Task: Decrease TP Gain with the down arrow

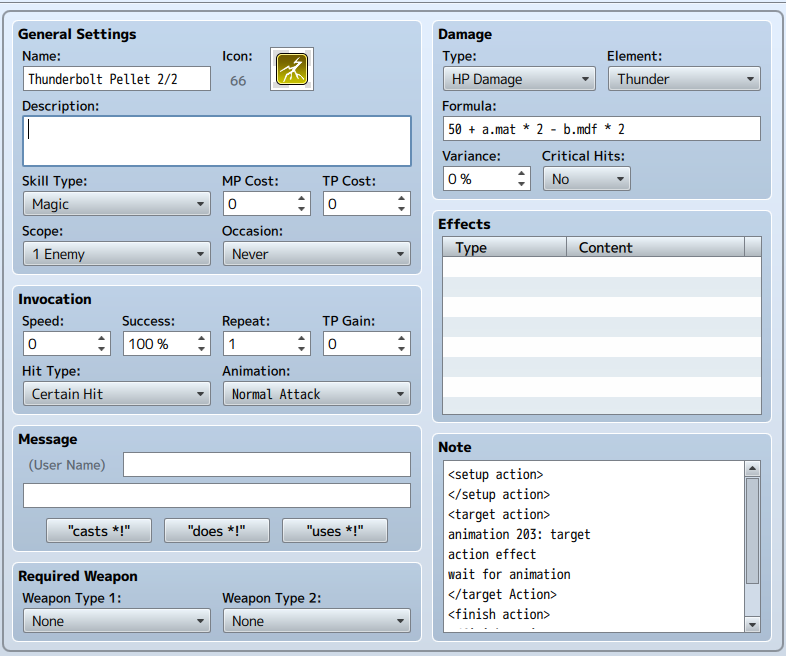Action: coord(402,349)
